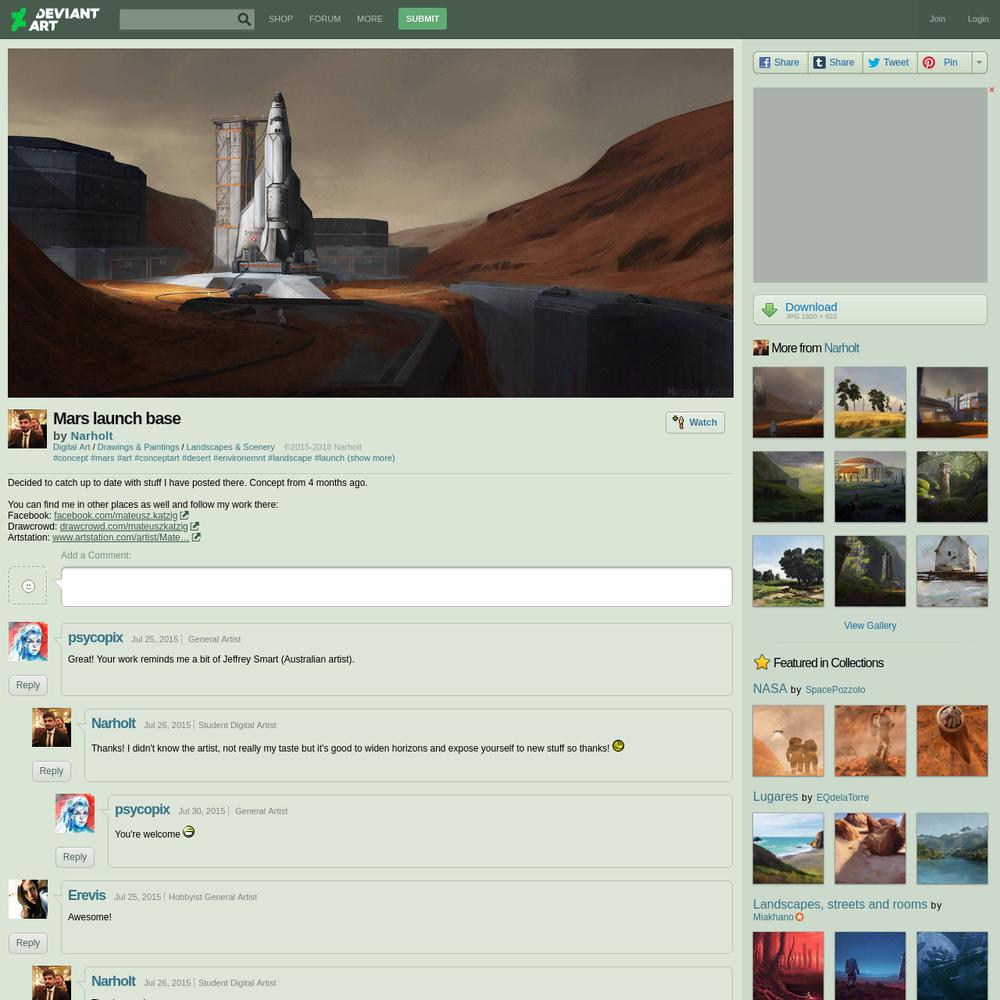Open the white house on stilts thumbnail
Image resolution: width=1000 pixels, height=1000 pixels.
952,571
